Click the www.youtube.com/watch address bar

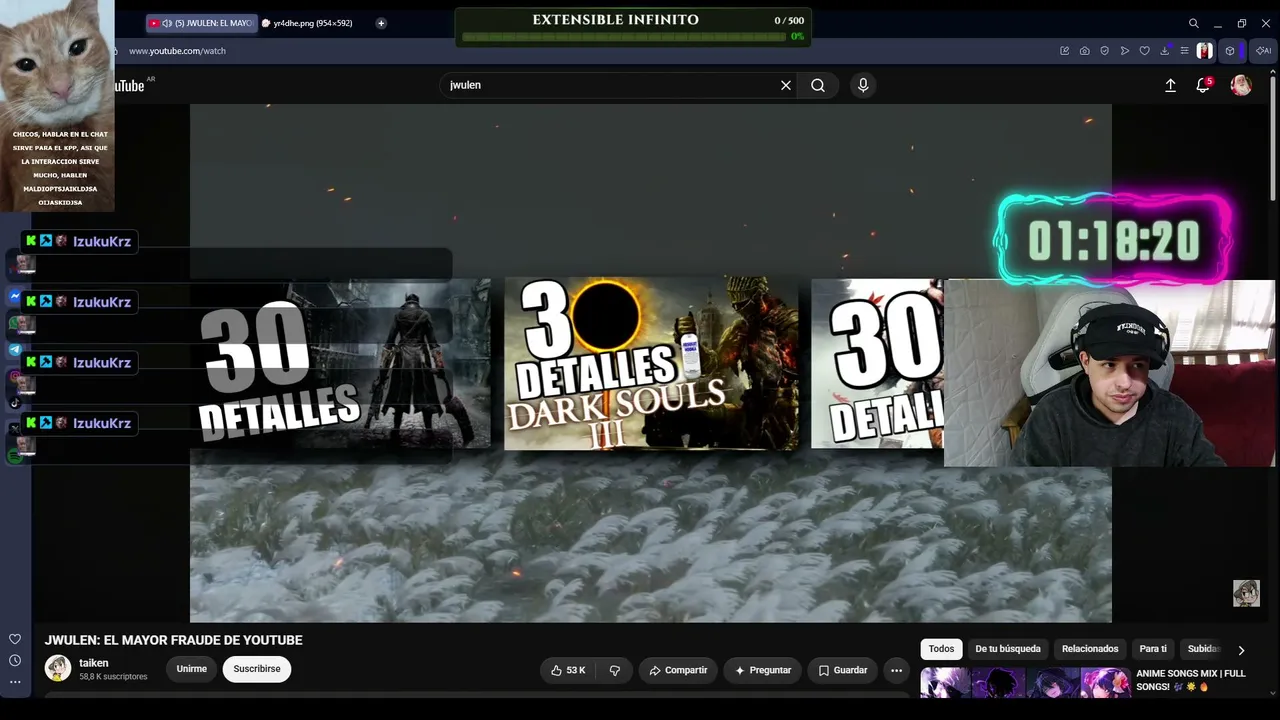[x=177, y=51]
